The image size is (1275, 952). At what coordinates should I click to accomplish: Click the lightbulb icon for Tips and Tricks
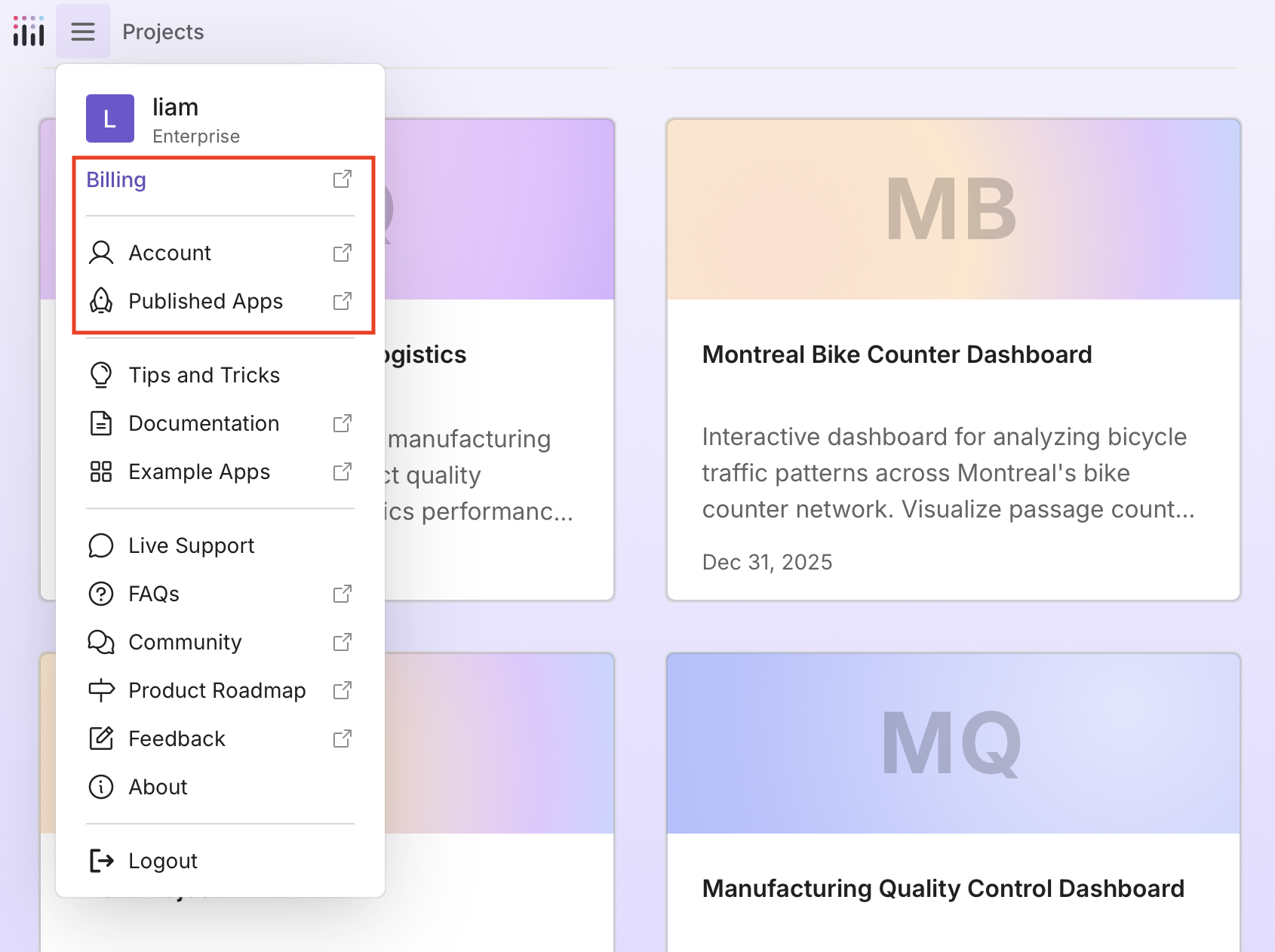(x=100, y=375)
